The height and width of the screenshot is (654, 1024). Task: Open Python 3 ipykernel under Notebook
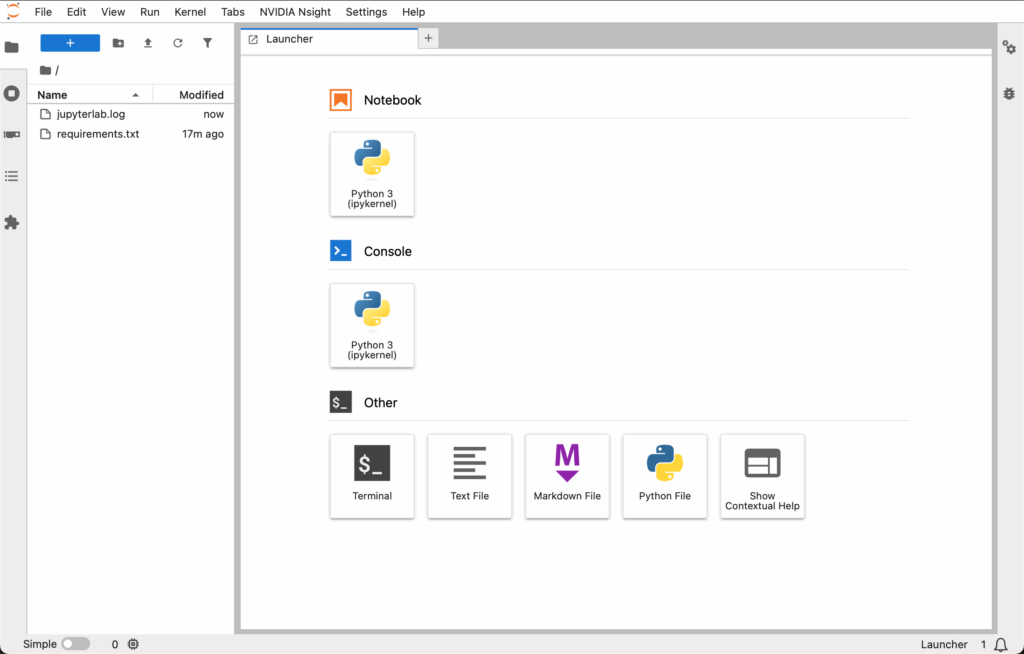pyautogui.click(x=372, y=174)
